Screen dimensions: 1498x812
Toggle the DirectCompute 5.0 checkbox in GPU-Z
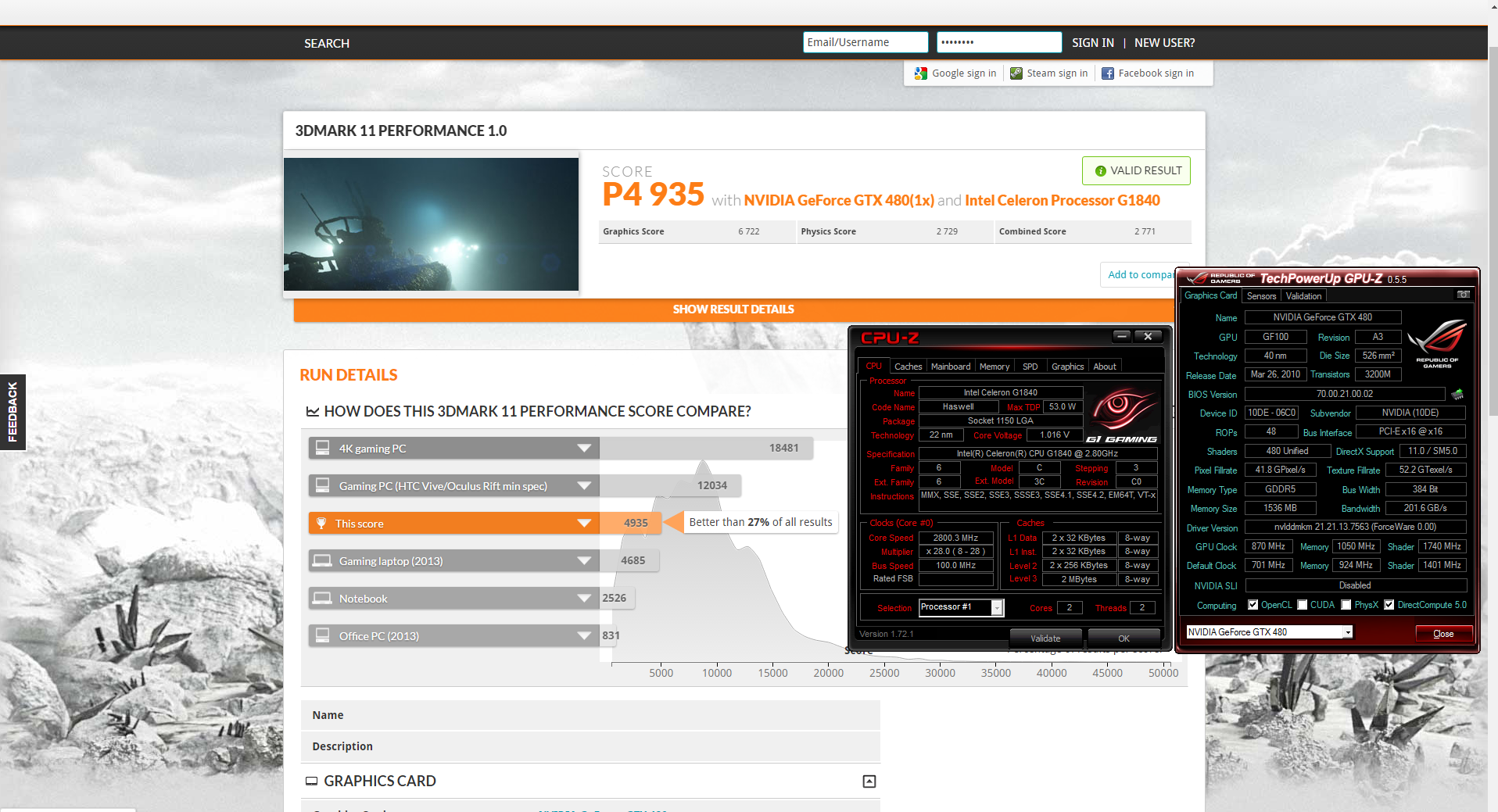click(x=1389, y=605)
